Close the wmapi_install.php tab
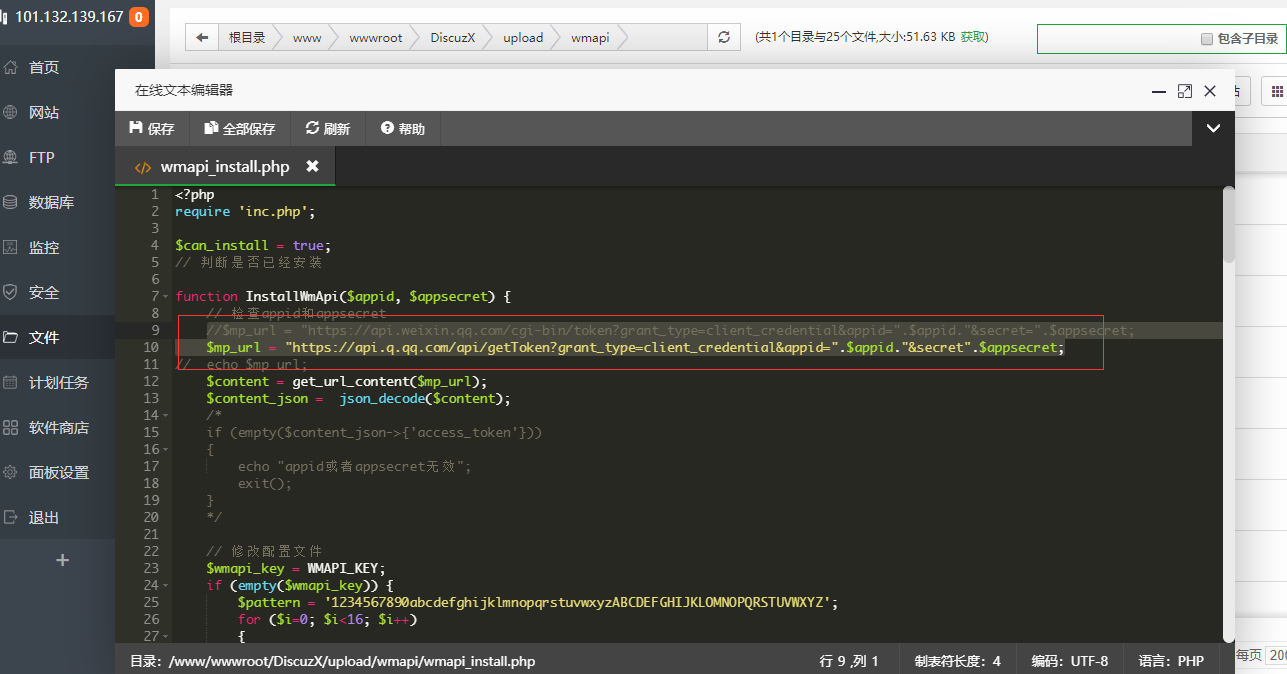Image resolution: width=1287 pixels, height=674 pixels. pyautogui.click(x=312, y=166)
